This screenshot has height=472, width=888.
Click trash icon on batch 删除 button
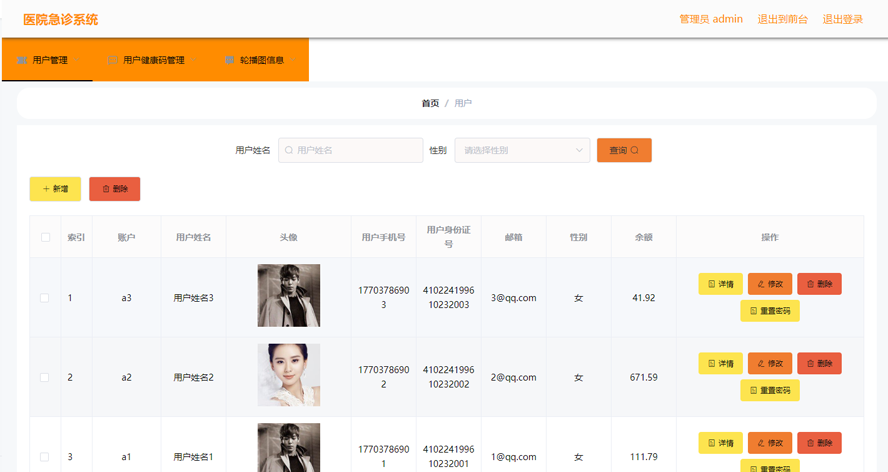point(106,189)
